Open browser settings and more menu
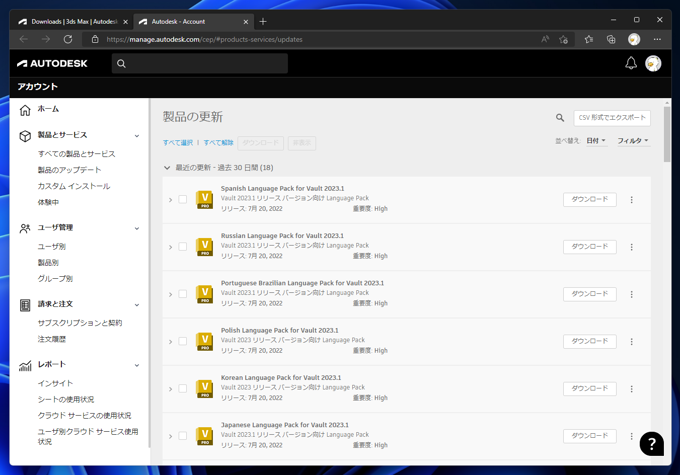The height and width of the screenshot is (475, 680). point(657,39)
